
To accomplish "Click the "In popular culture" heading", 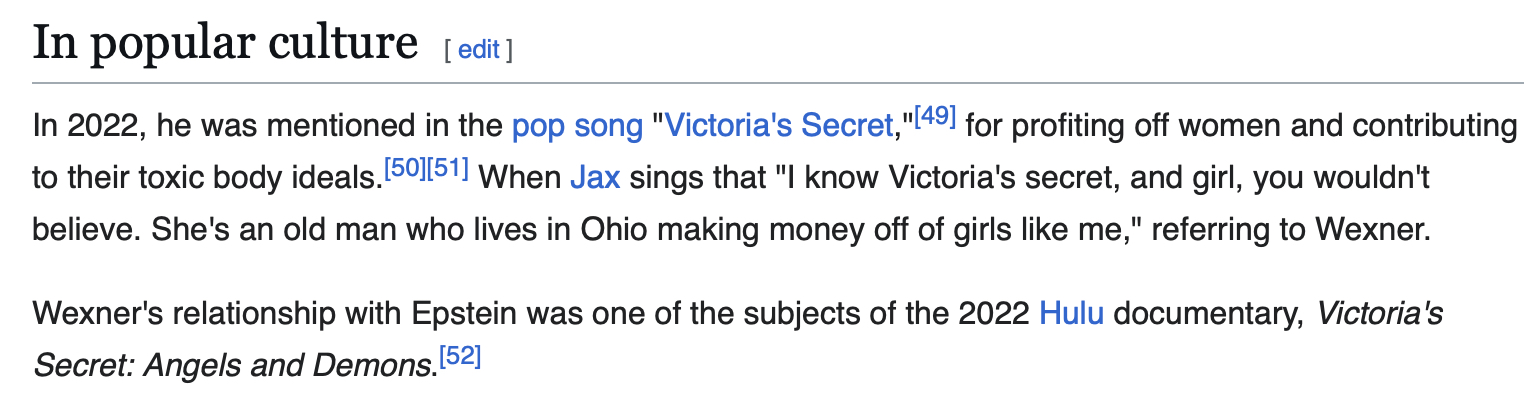I will (225, 45).
